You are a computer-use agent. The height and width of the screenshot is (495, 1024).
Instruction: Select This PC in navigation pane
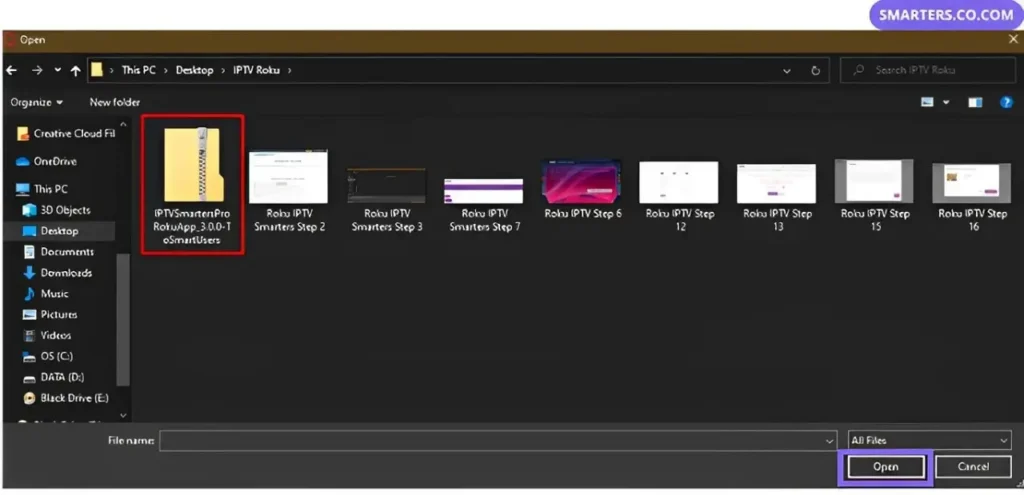(x=42, y=189)
